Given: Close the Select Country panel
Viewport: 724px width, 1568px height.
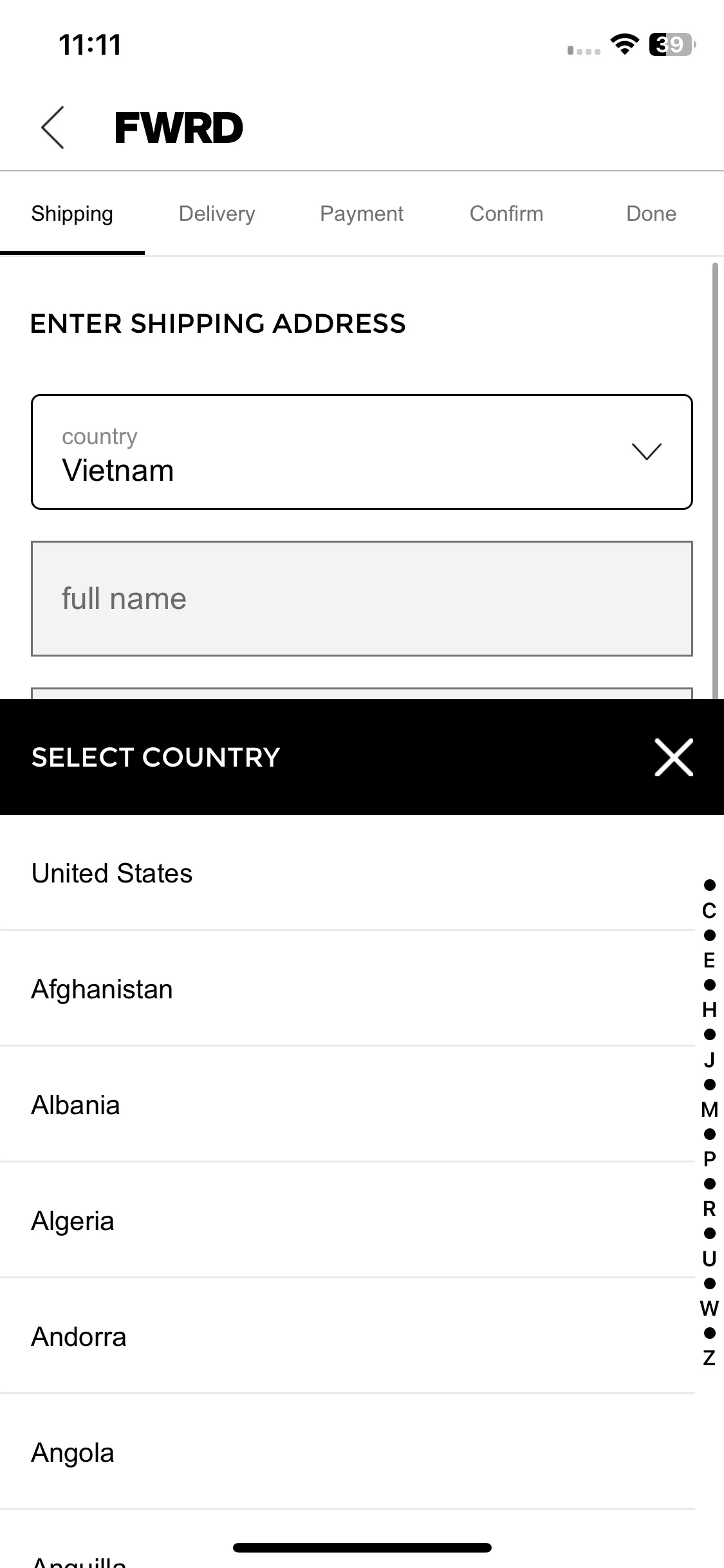Looking at the screenshot, I should pos(674,757).
